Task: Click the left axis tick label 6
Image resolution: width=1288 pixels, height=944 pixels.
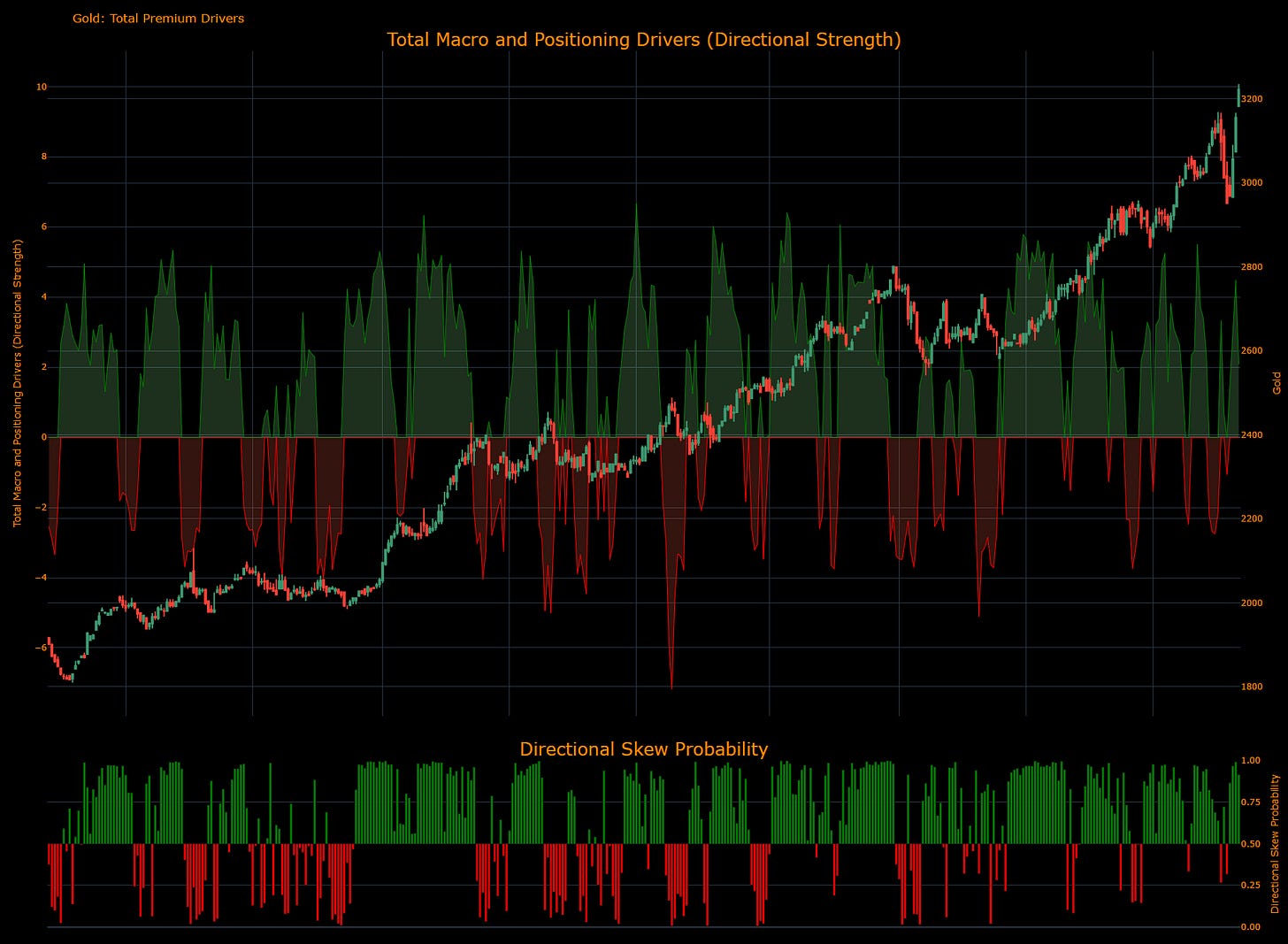Action: [43, 226]
